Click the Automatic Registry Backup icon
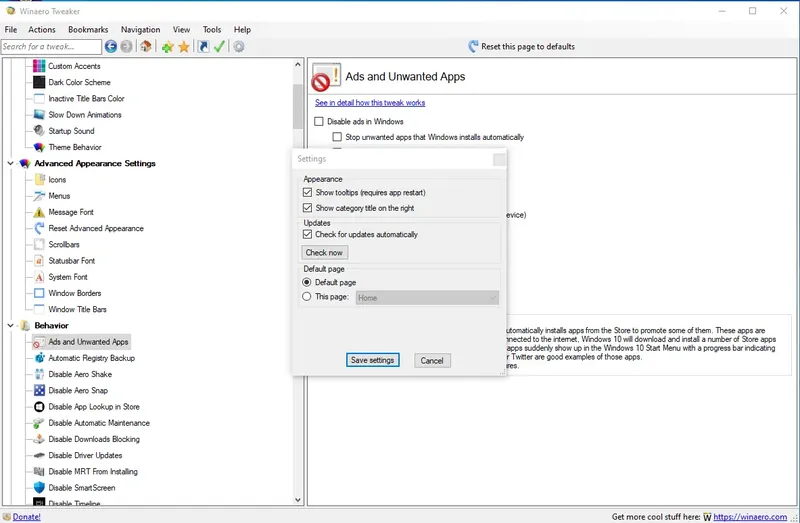 [39, 358]
